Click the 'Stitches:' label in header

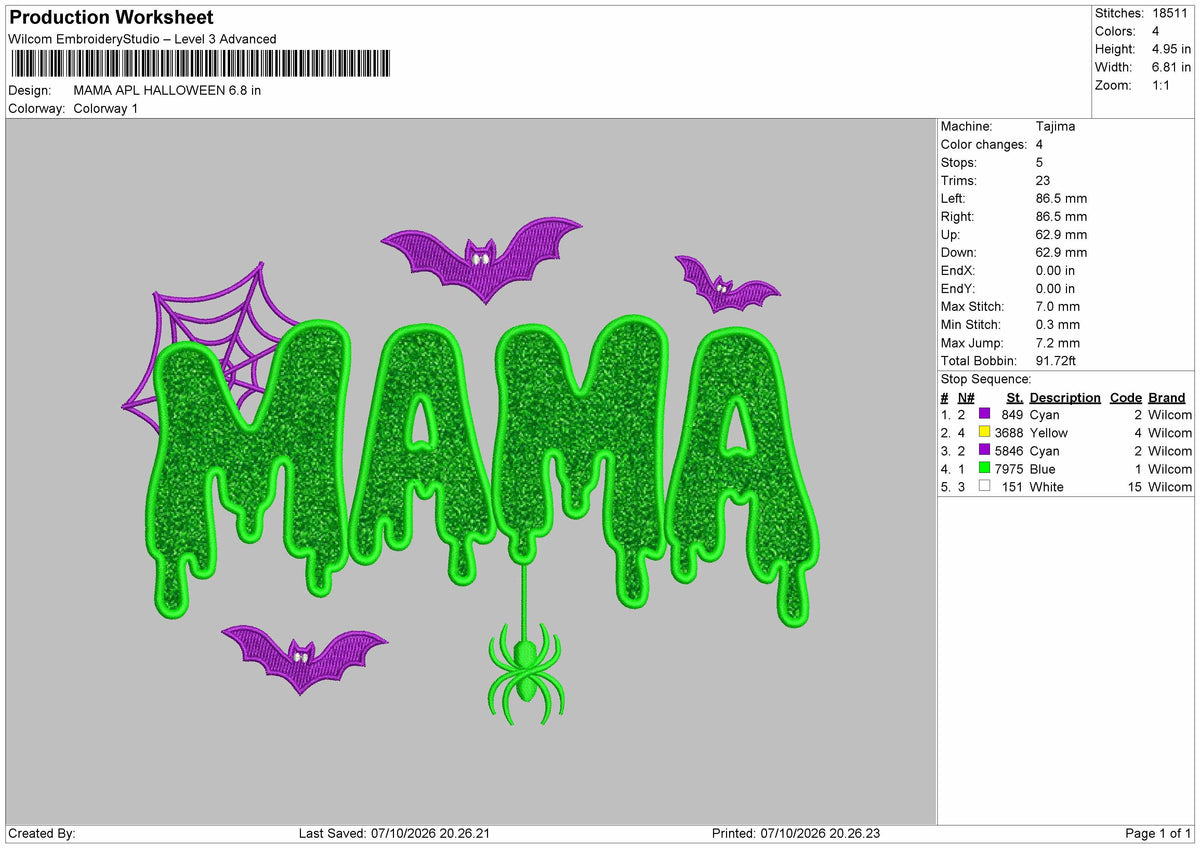[1119, 13]
